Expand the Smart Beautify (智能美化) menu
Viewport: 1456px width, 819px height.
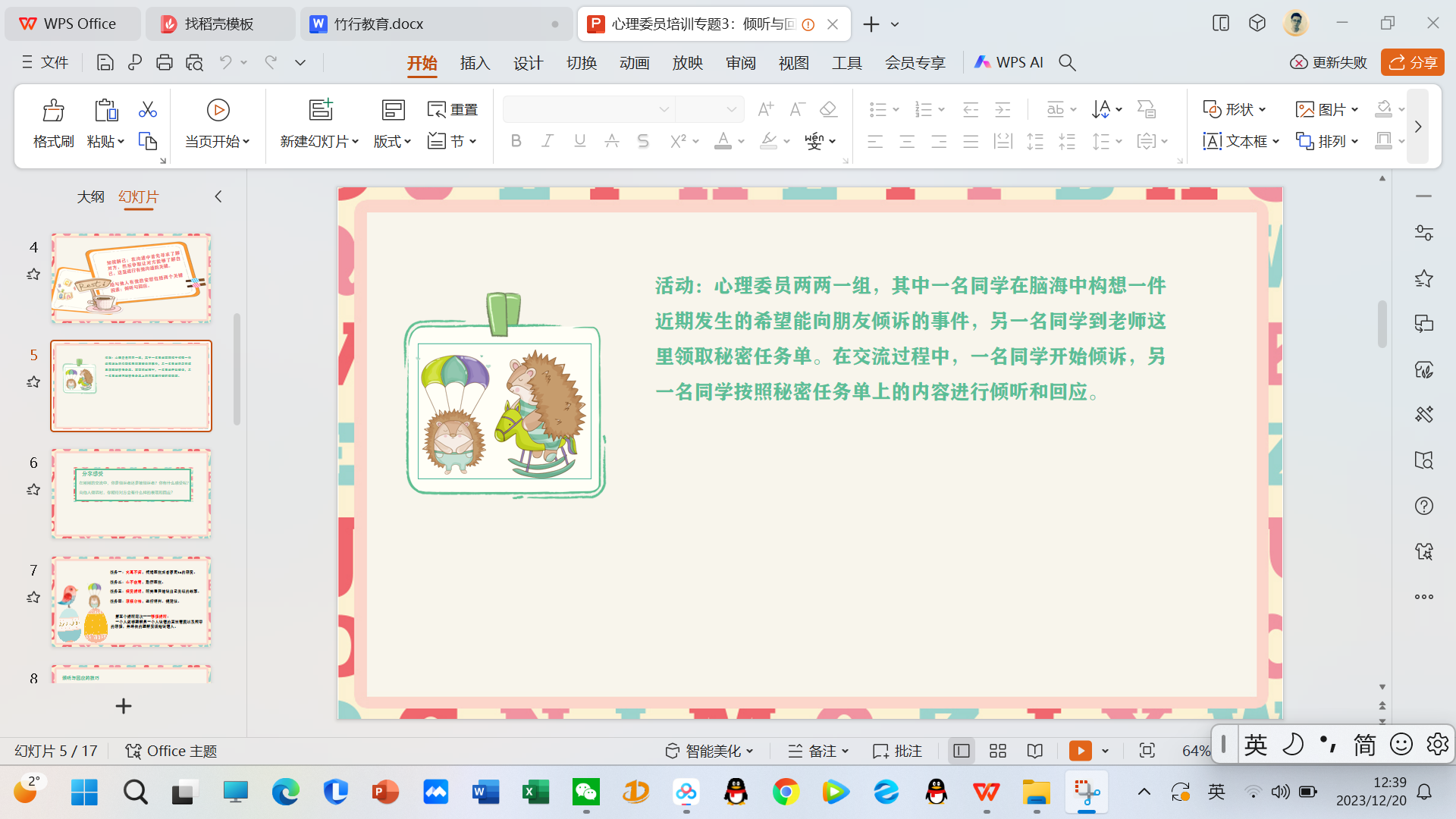pyautogui.click(x=710, y=751)
